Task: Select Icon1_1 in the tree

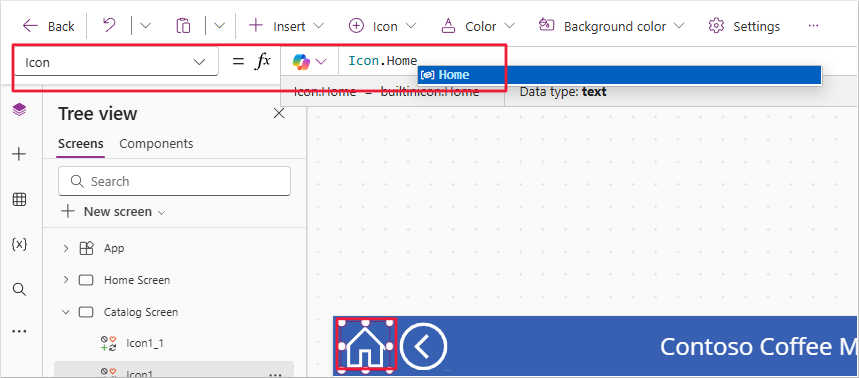Action: pyautogui.click(x=145, y=343)
